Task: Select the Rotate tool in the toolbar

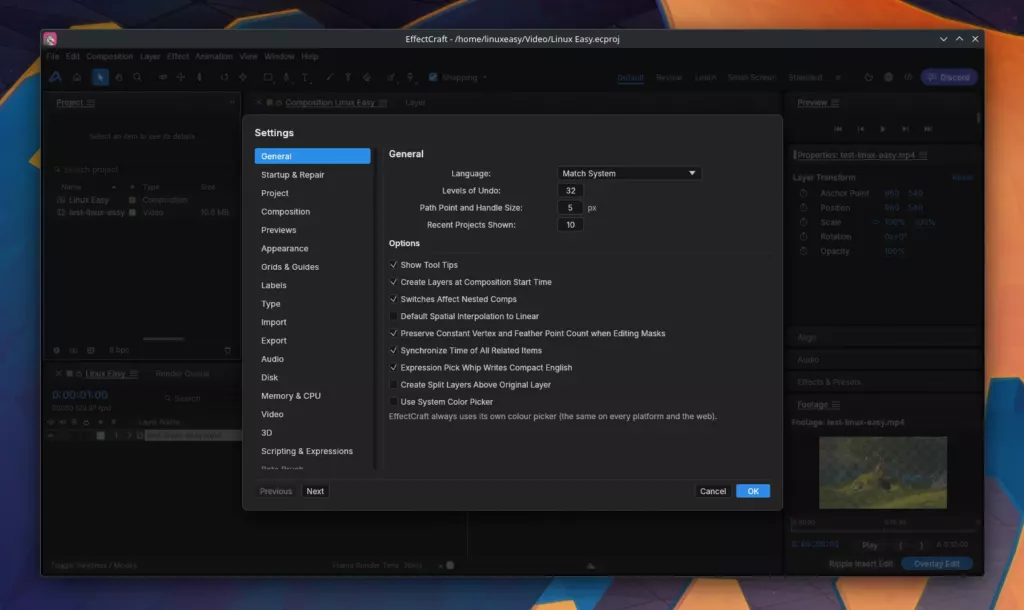Action: [x=224, y=77]
